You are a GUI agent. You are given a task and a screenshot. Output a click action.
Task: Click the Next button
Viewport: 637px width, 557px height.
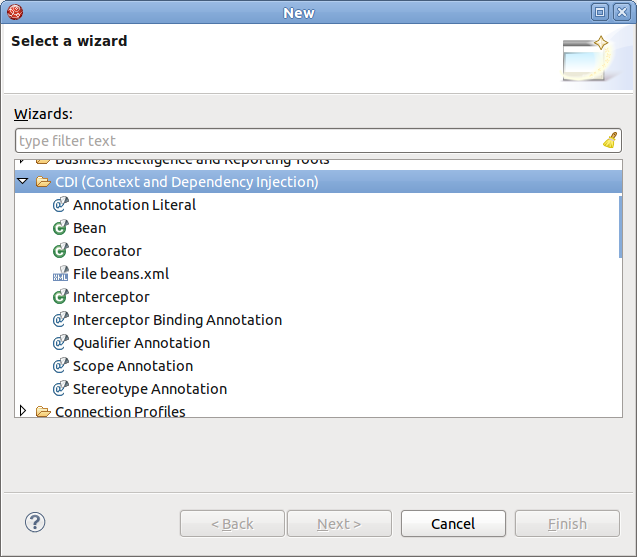[x=340, y=524]
